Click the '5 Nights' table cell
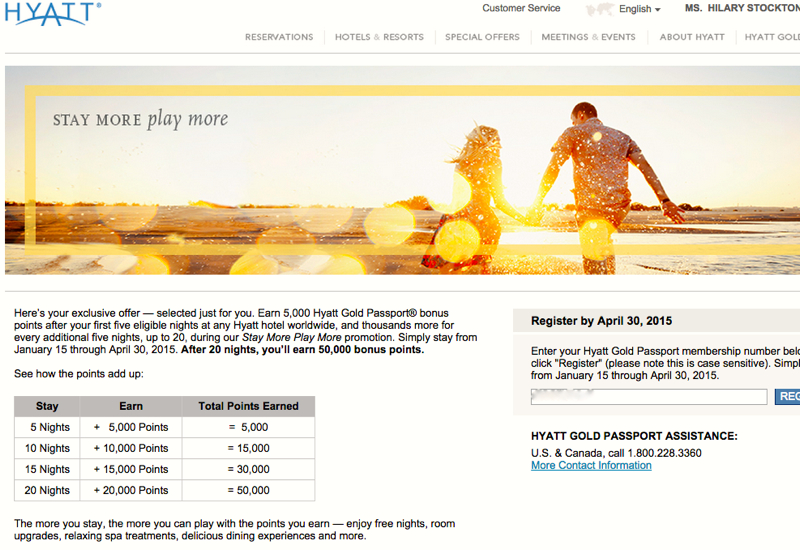The width and height of the screenshot is (800, 550). 47,428
